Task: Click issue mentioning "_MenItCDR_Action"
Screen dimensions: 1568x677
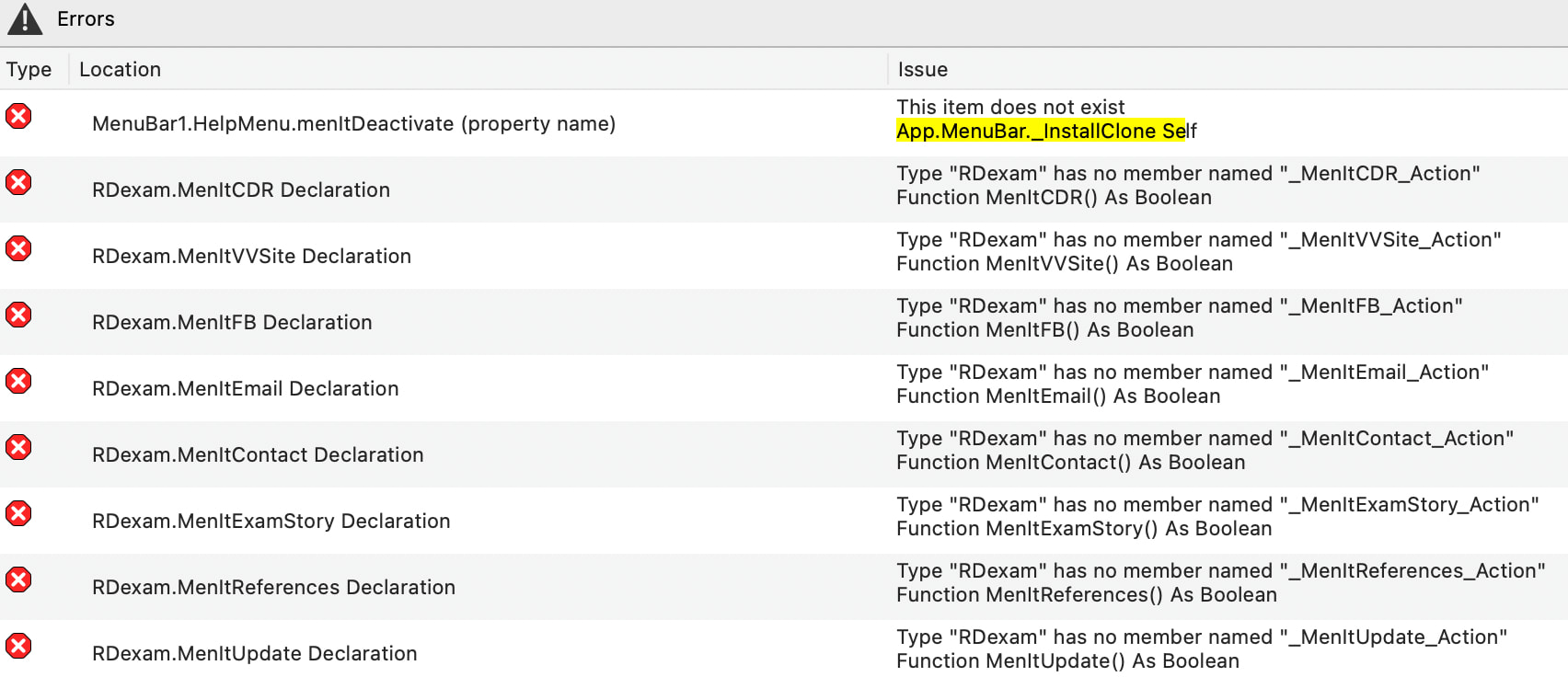Action: coord(1189,174)
